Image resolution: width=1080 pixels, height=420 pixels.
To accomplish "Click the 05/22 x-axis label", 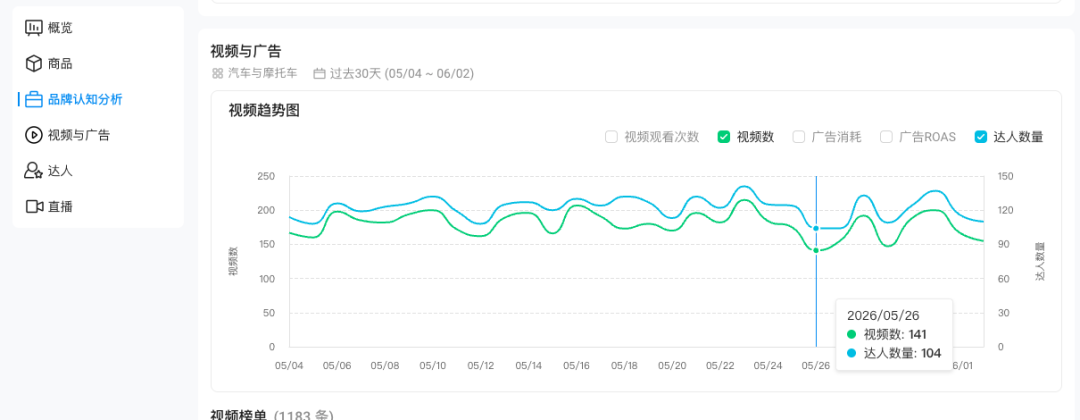I will point(720,366).
